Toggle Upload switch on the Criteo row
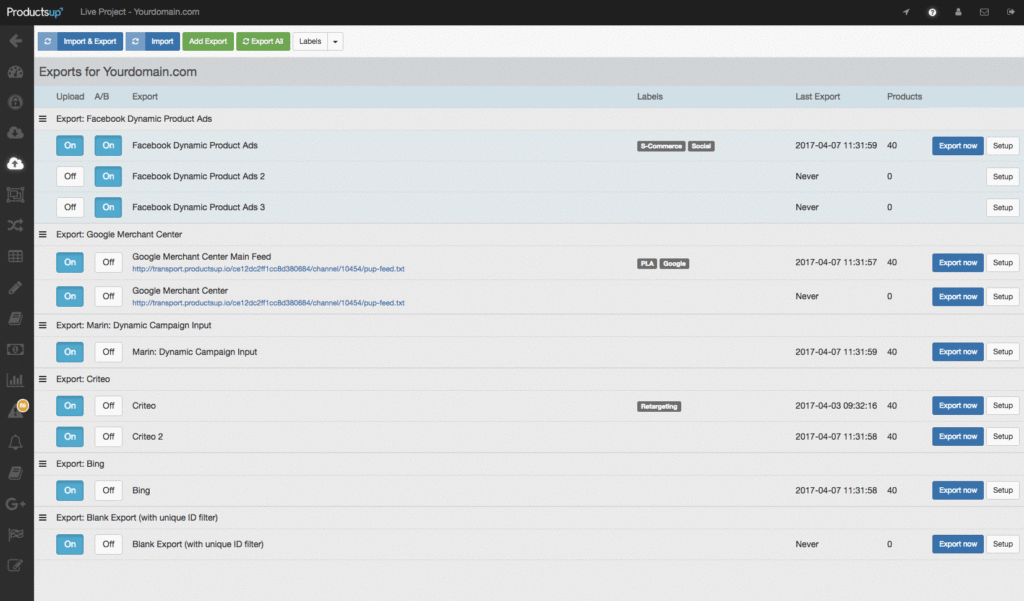The height and width of the screenshot is (601, 1024). click(70, 406)
